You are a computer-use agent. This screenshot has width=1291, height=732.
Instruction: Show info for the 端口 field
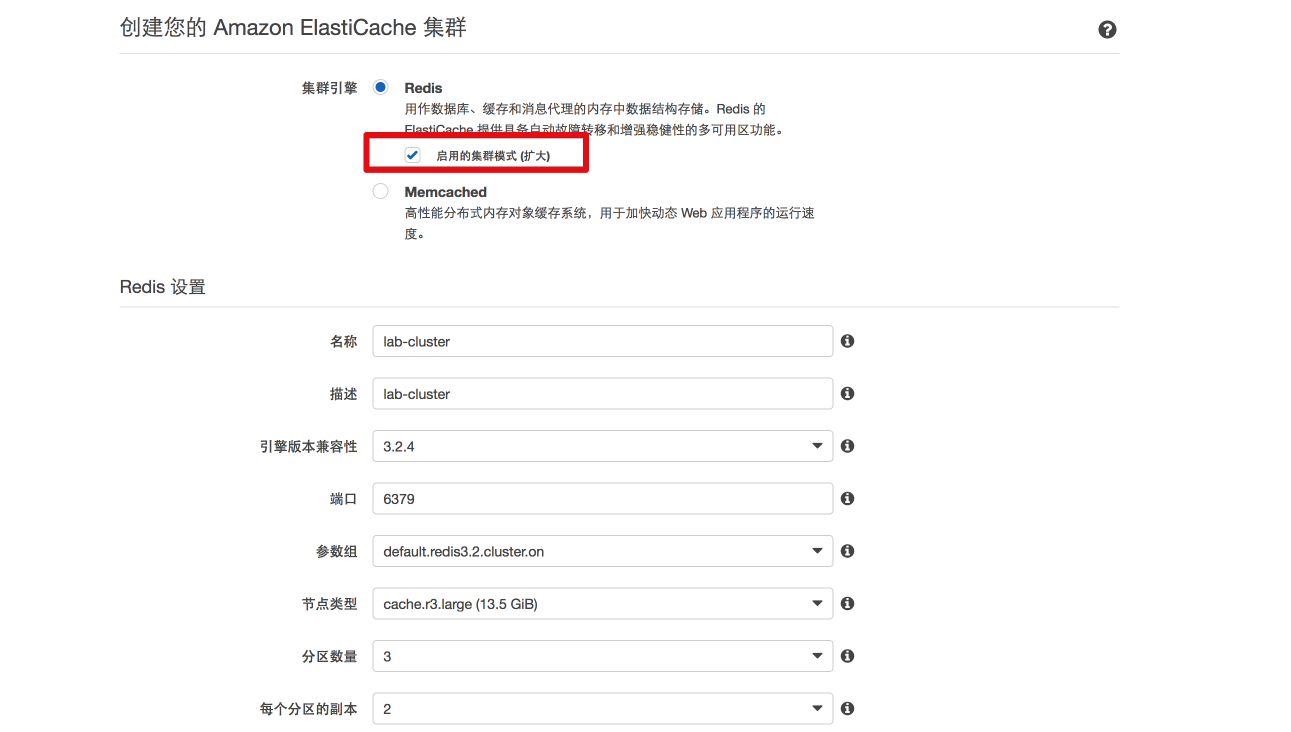pos(847,498)
